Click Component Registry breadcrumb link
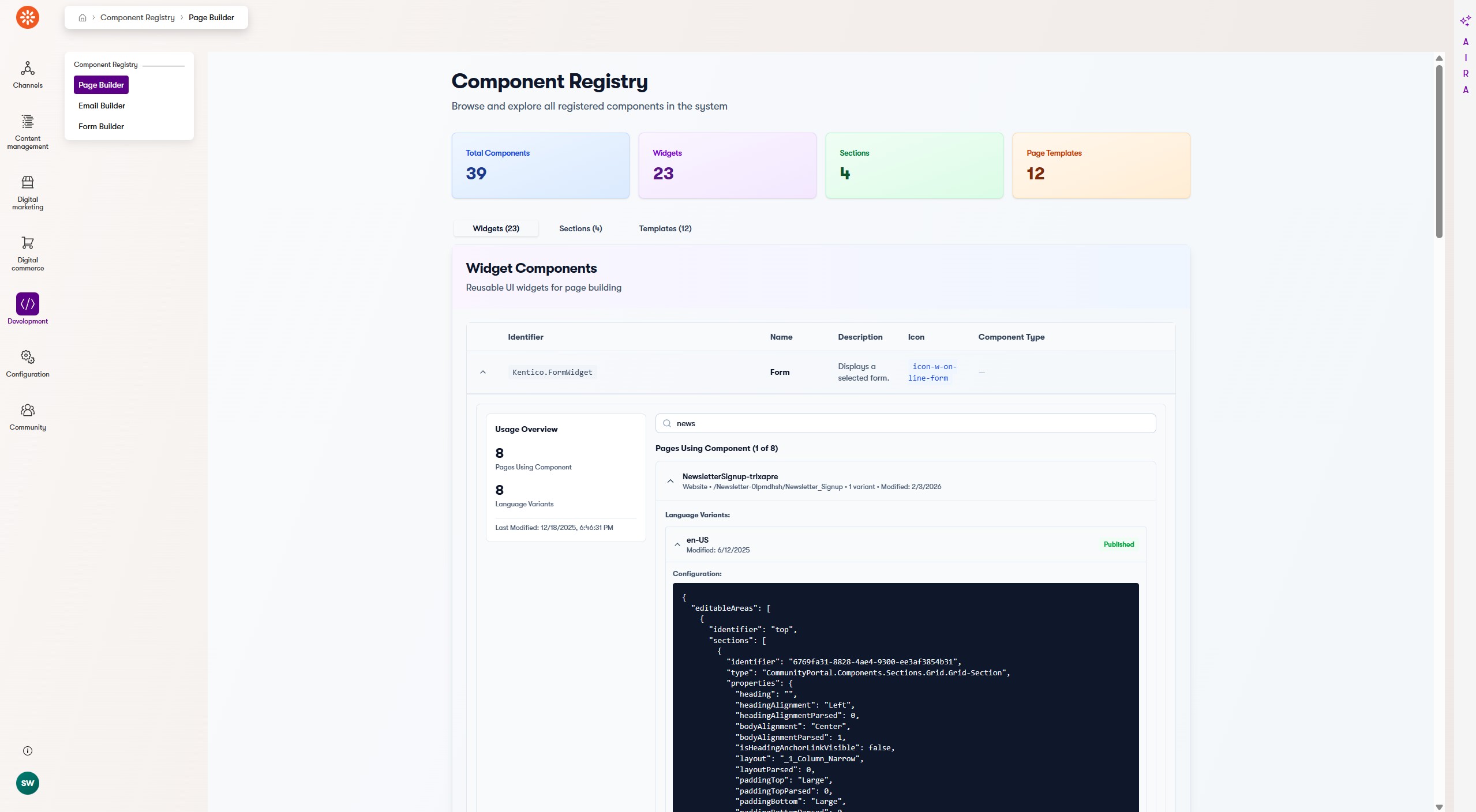Image resolution: width=1476 pixels, height=812 pixels. tap(137, 18)
